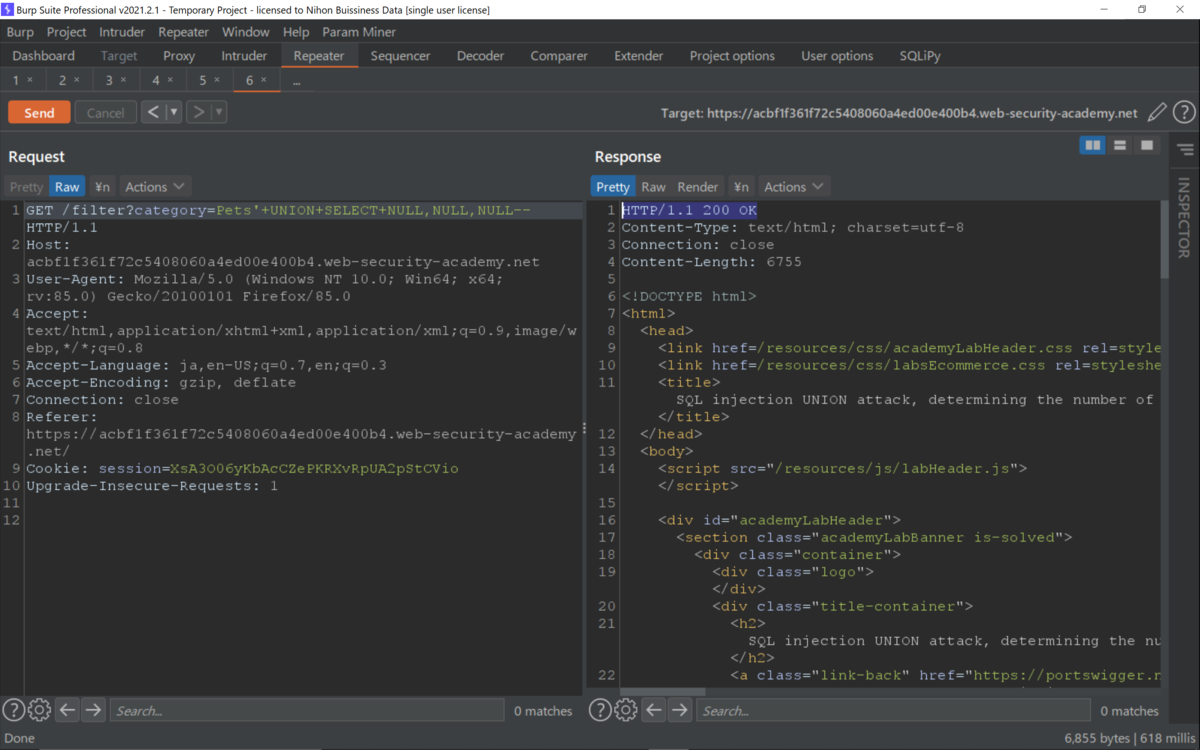
Task: Switch to the Decoder tab
Action: (x=481, y=56)
